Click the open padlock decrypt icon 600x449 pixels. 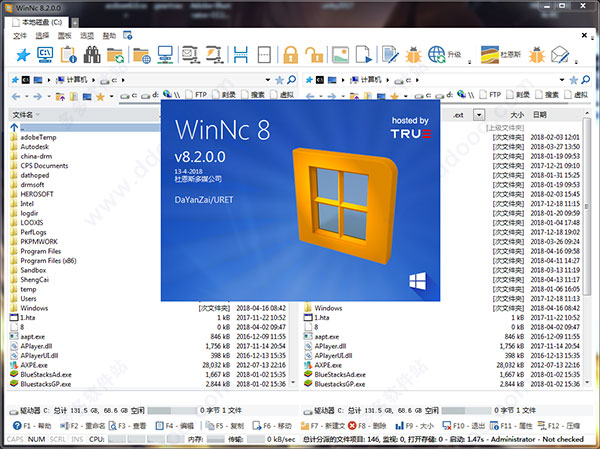(314, 55)
